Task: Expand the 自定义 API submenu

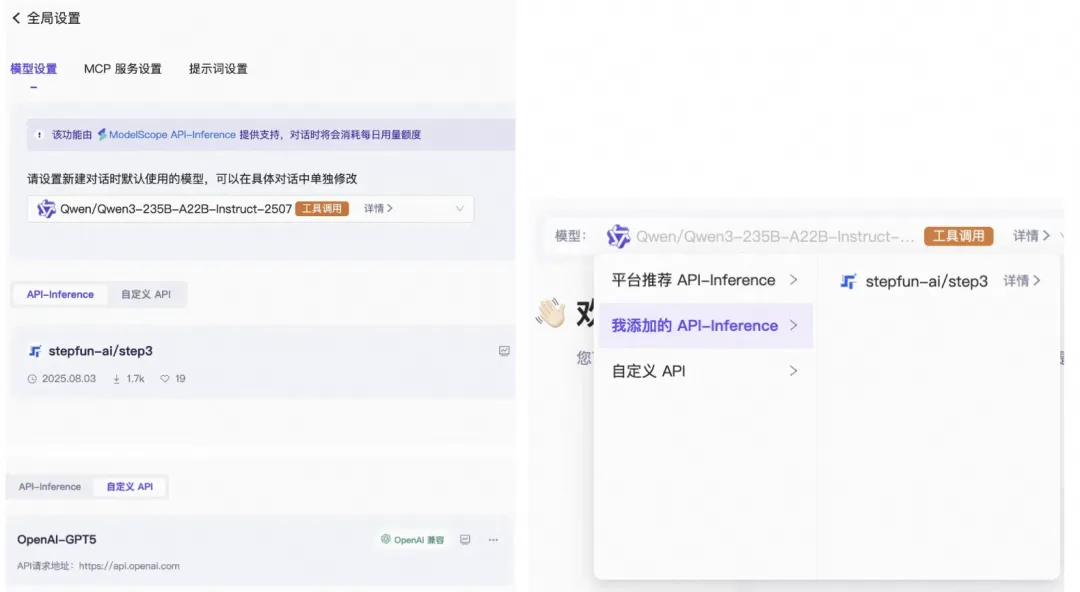Action: [x=705, y=371]
